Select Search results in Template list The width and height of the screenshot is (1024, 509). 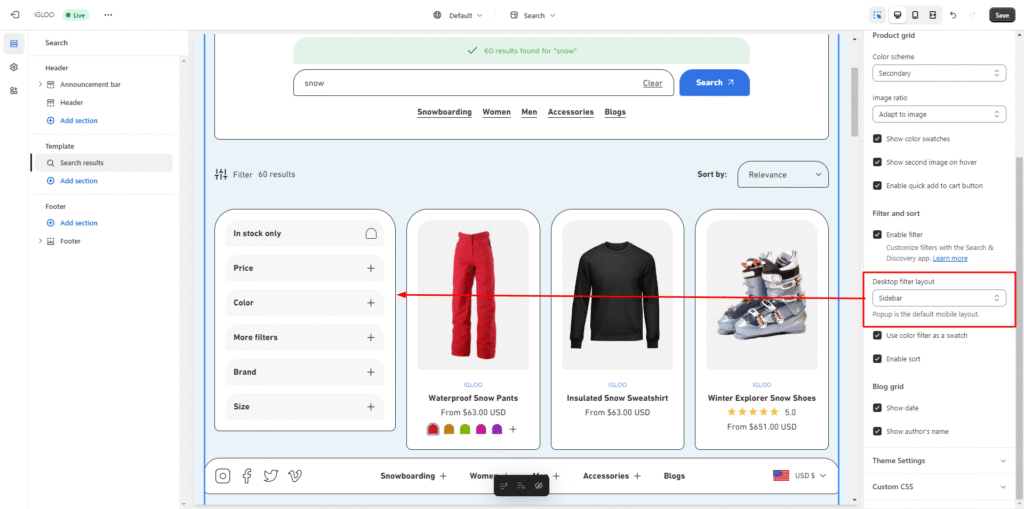81,162
